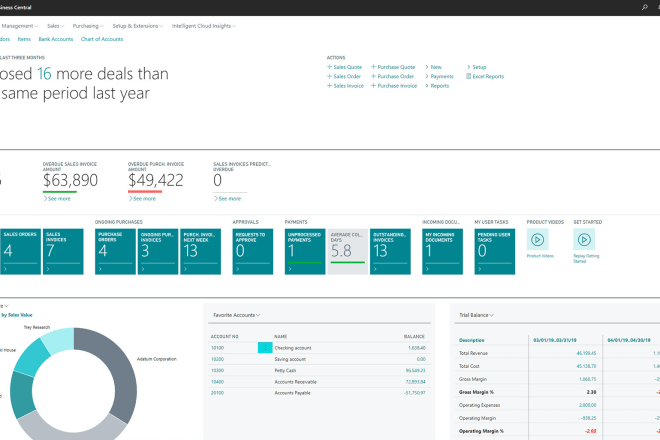This screenshot has width=660, height=440.
Task: Open row options for account 10100
Action: (x=265, y=348)
